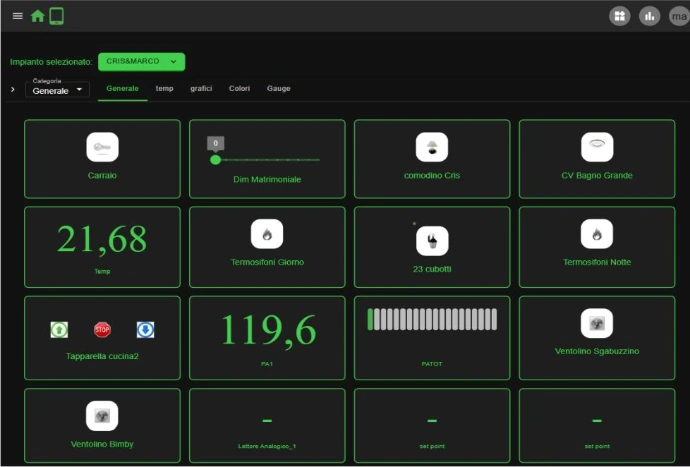
Task: Toggle the CV Bagno Grande light
Action: tap(597, 147)
